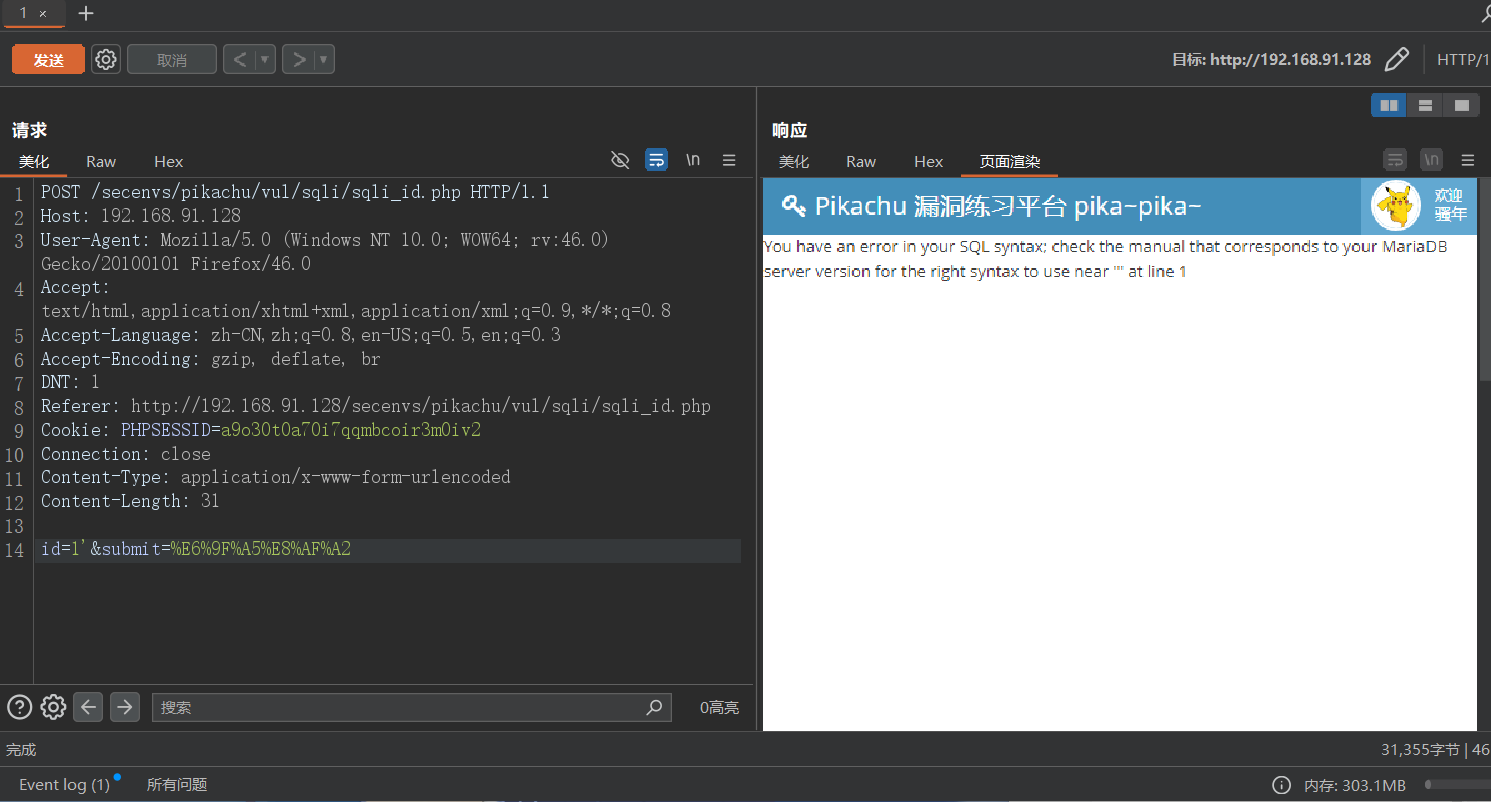Switch request view to Hex tab
This screenshot has height=802, width=1491.
(x=168, y=161)
